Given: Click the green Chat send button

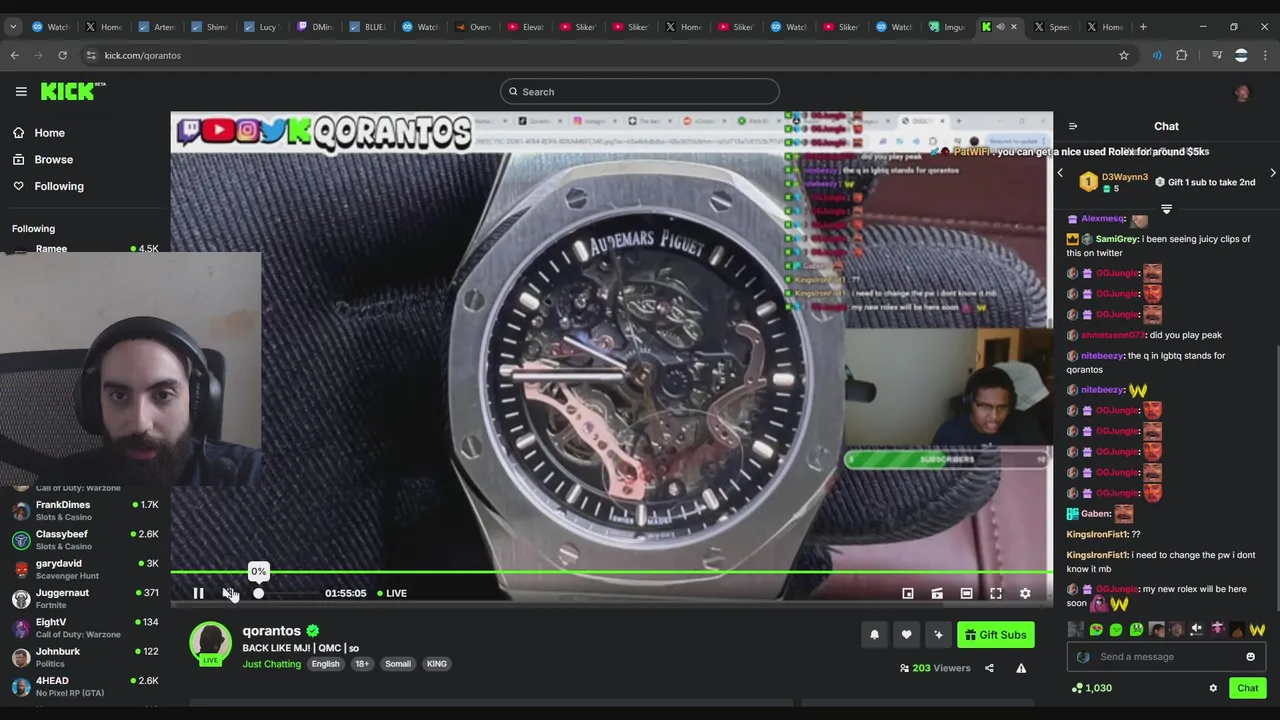Looking at the screenshot, I should tap(1247, 688).
